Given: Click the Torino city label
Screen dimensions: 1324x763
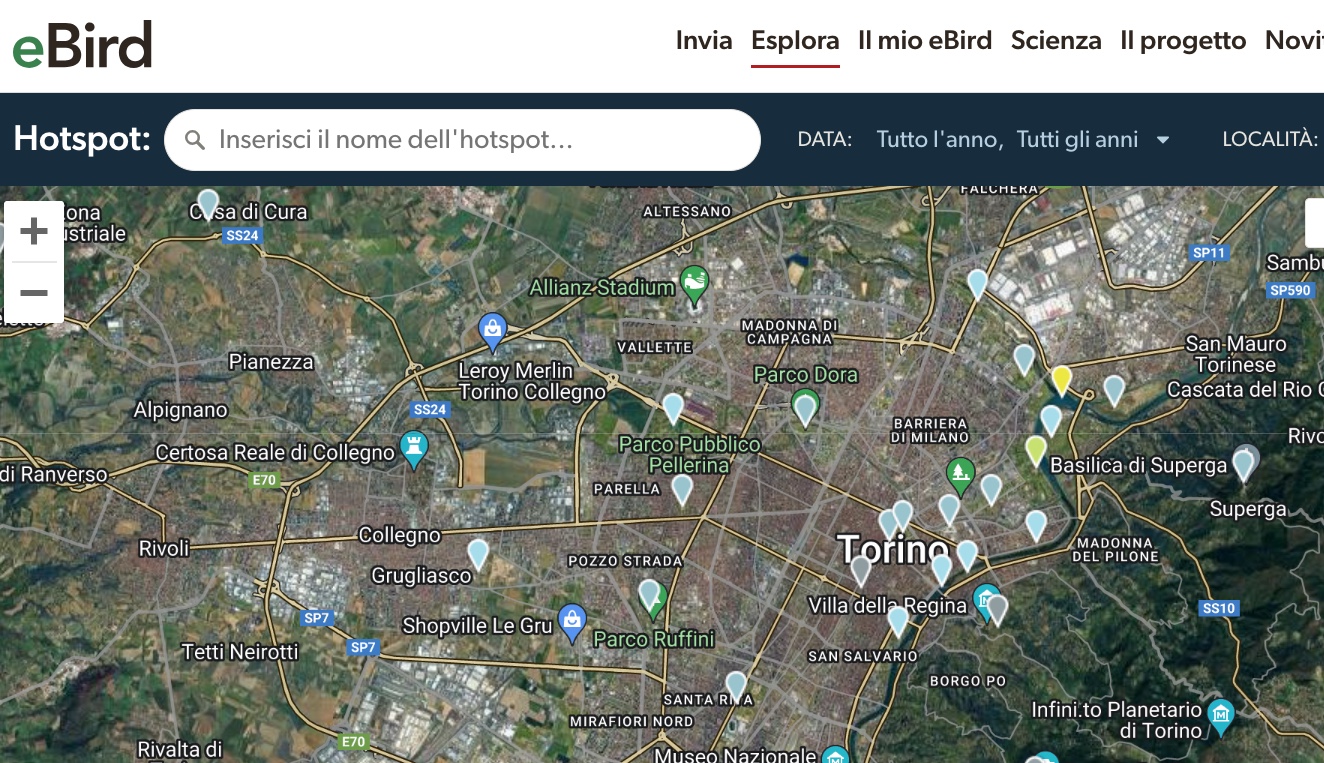Looking at the screenshot, I should click(893, 549).
